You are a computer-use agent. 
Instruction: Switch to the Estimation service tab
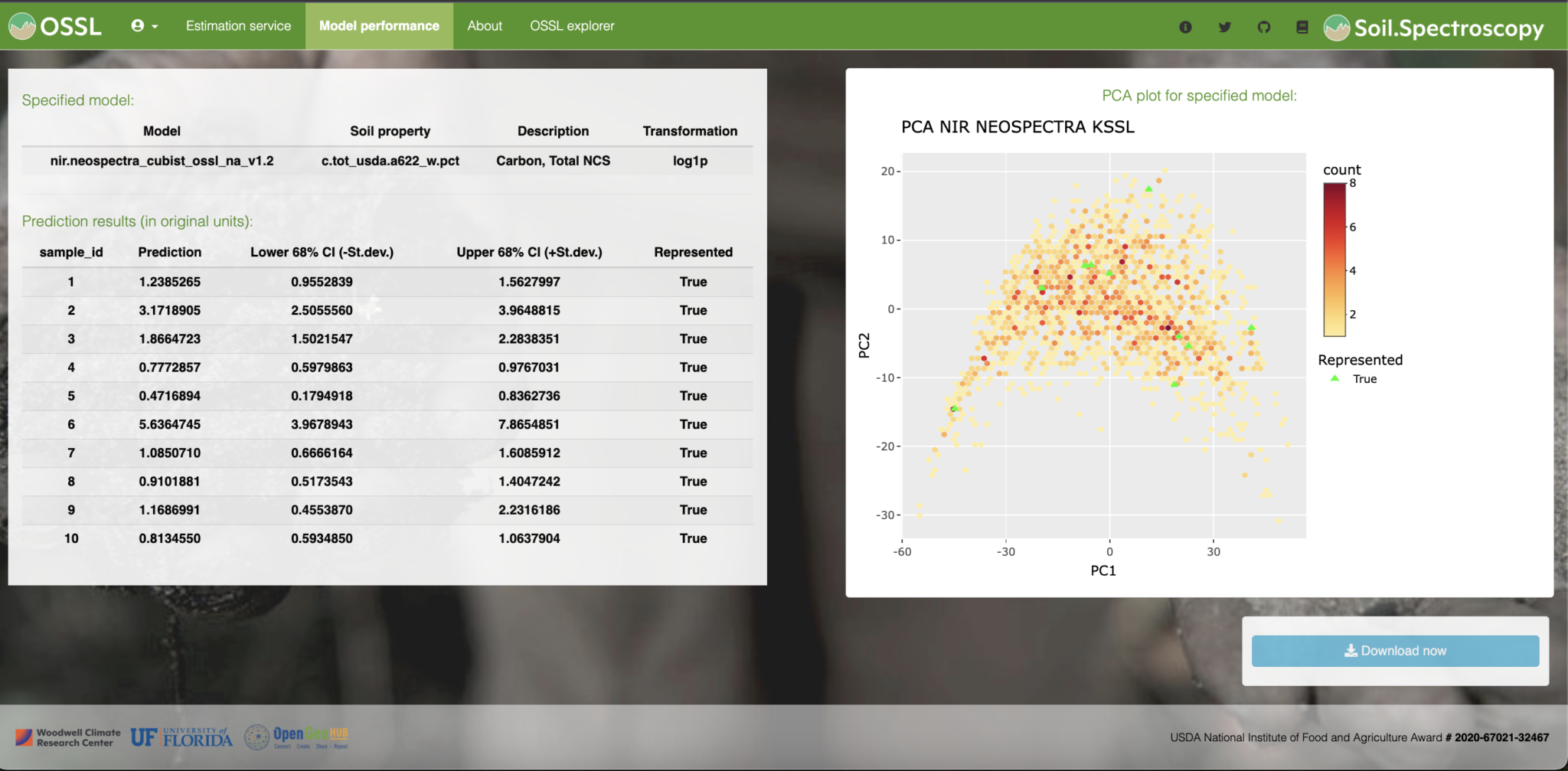pyautogui.click(x=238, y=25)
